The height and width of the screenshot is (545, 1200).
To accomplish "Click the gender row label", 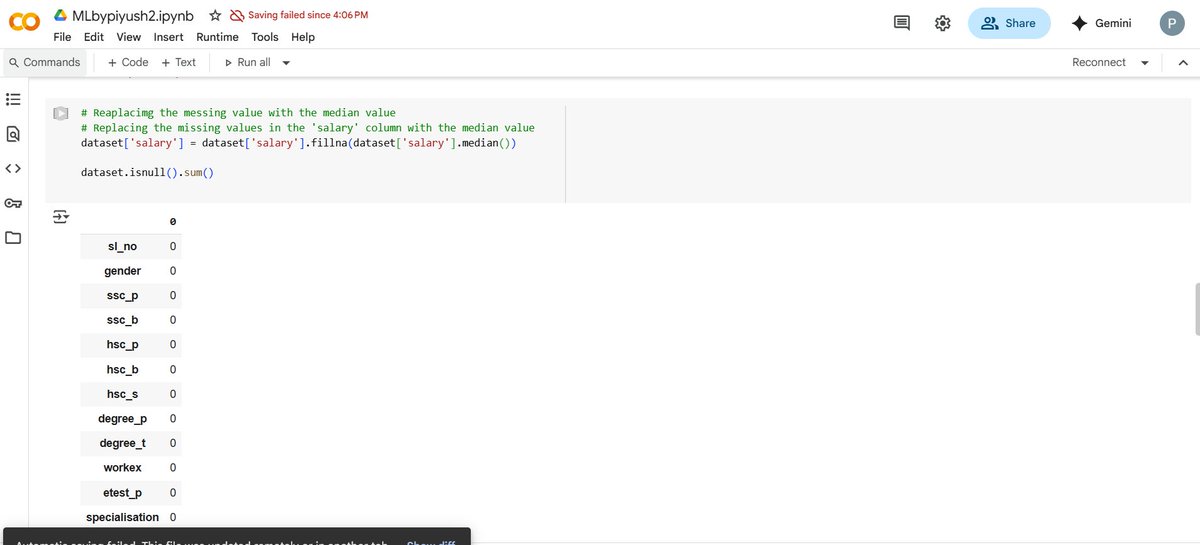I will click(x=123, y=271).
